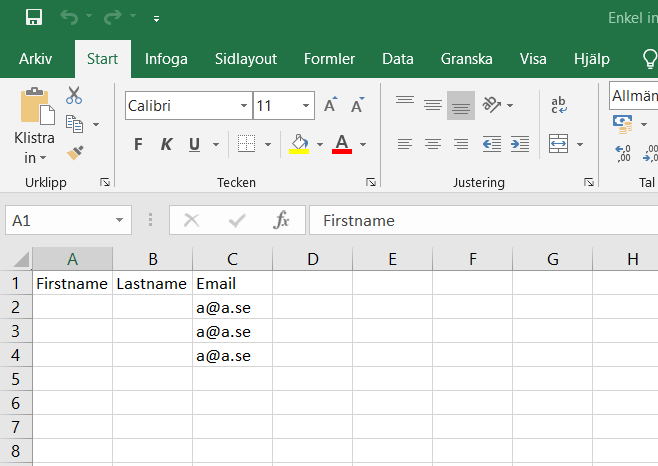Click the Decrease Font Size icon
This screenshot has width=658, height=466.
pos(358,105)
